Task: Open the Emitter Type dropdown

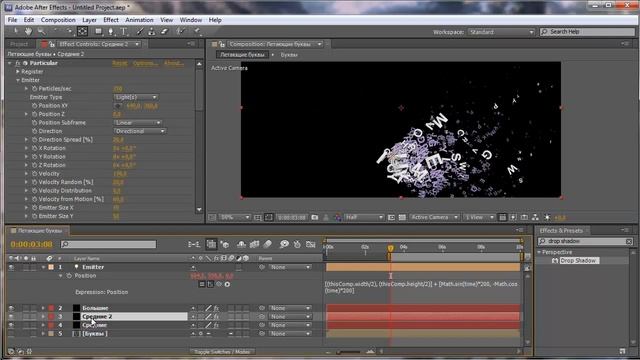Action: 136,97
